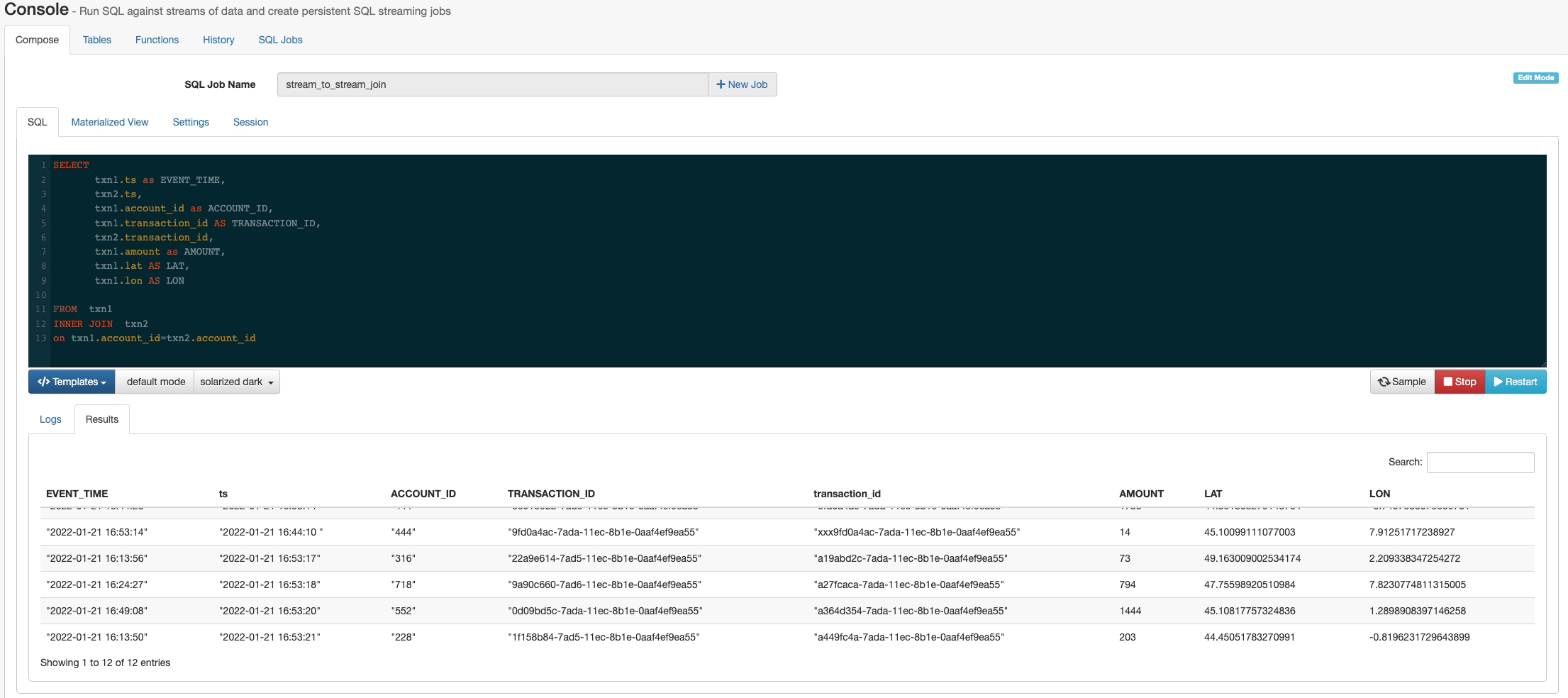
Task: Open the Compose tab
Action: click(37, 40)
